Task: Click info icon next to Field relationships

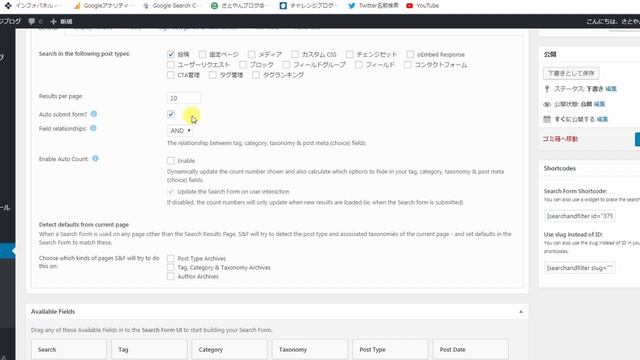Action: pos(93,128)
